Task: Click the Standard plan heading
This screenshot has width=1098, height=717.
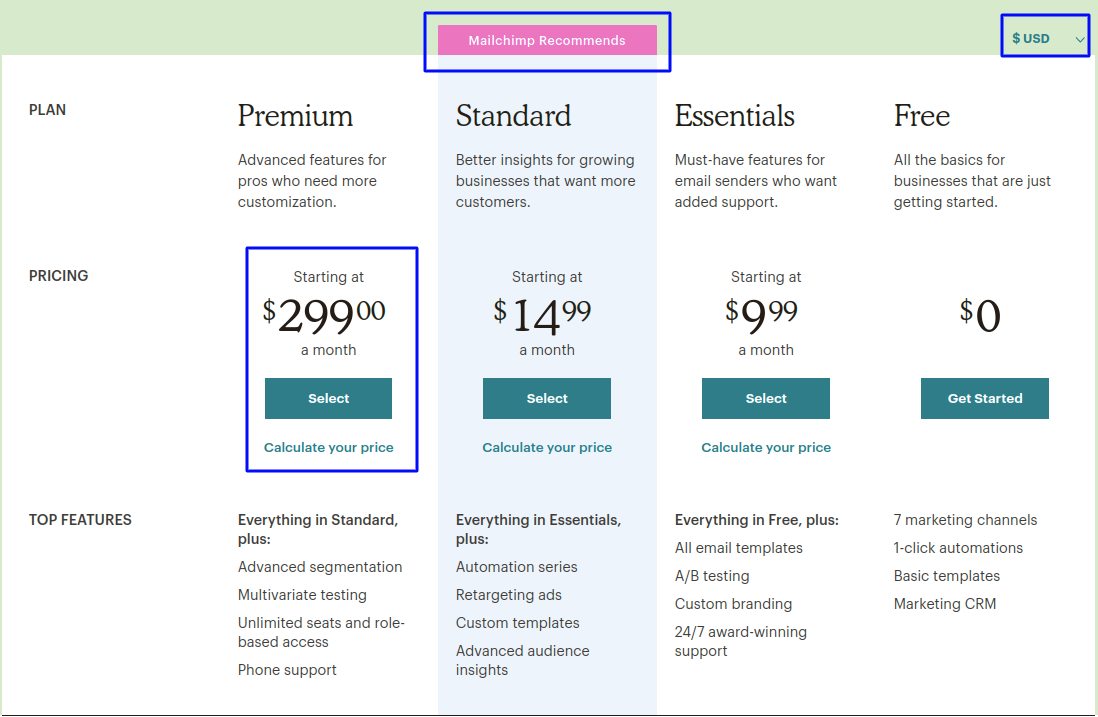Action: [x=513, y=117]
